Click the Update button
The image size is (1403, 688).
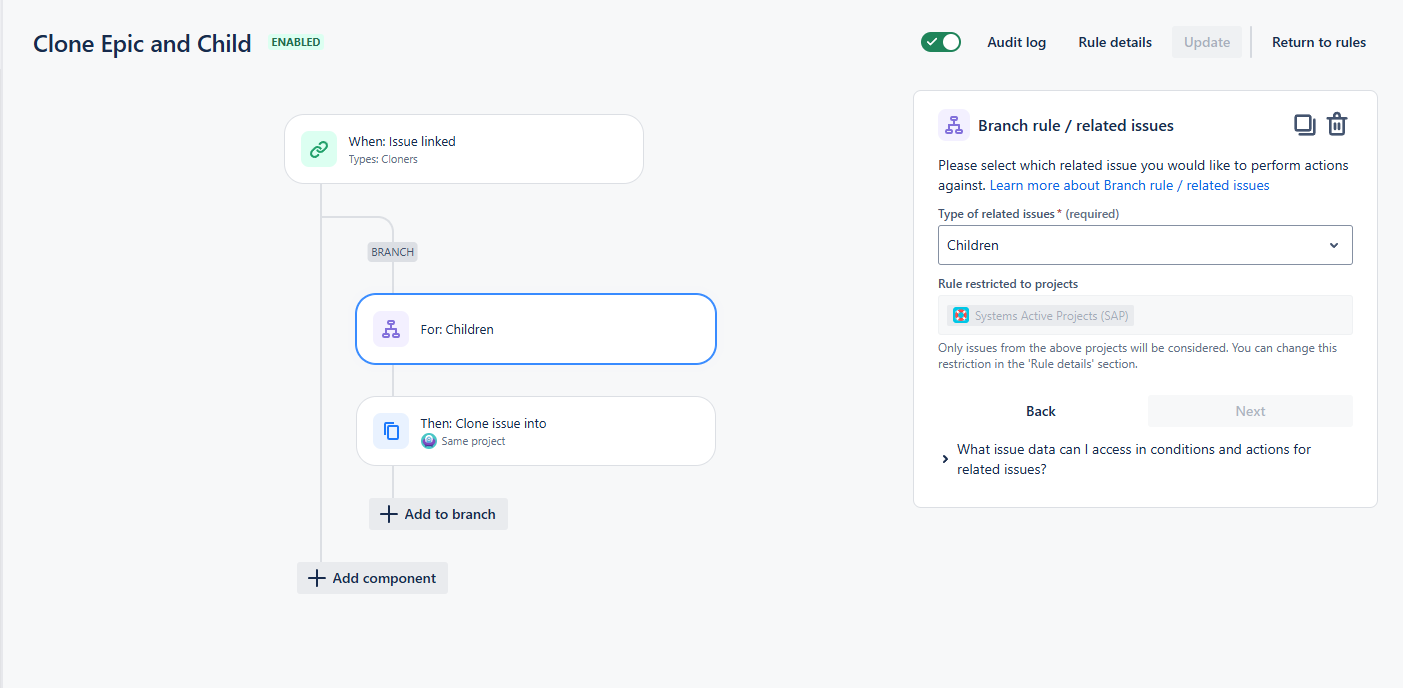click(1207, 42)
